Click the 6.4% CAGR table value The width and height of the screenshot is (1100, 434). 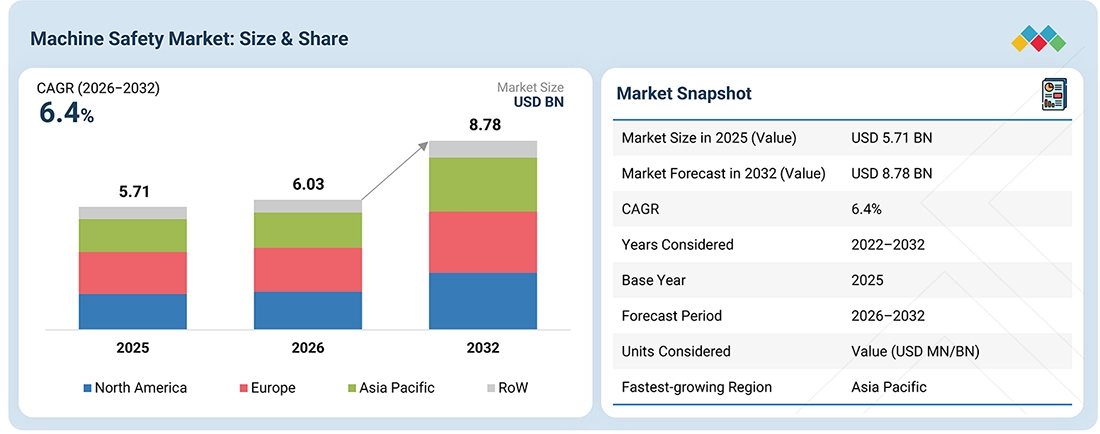pyautogui.click(x=867, y=209)
